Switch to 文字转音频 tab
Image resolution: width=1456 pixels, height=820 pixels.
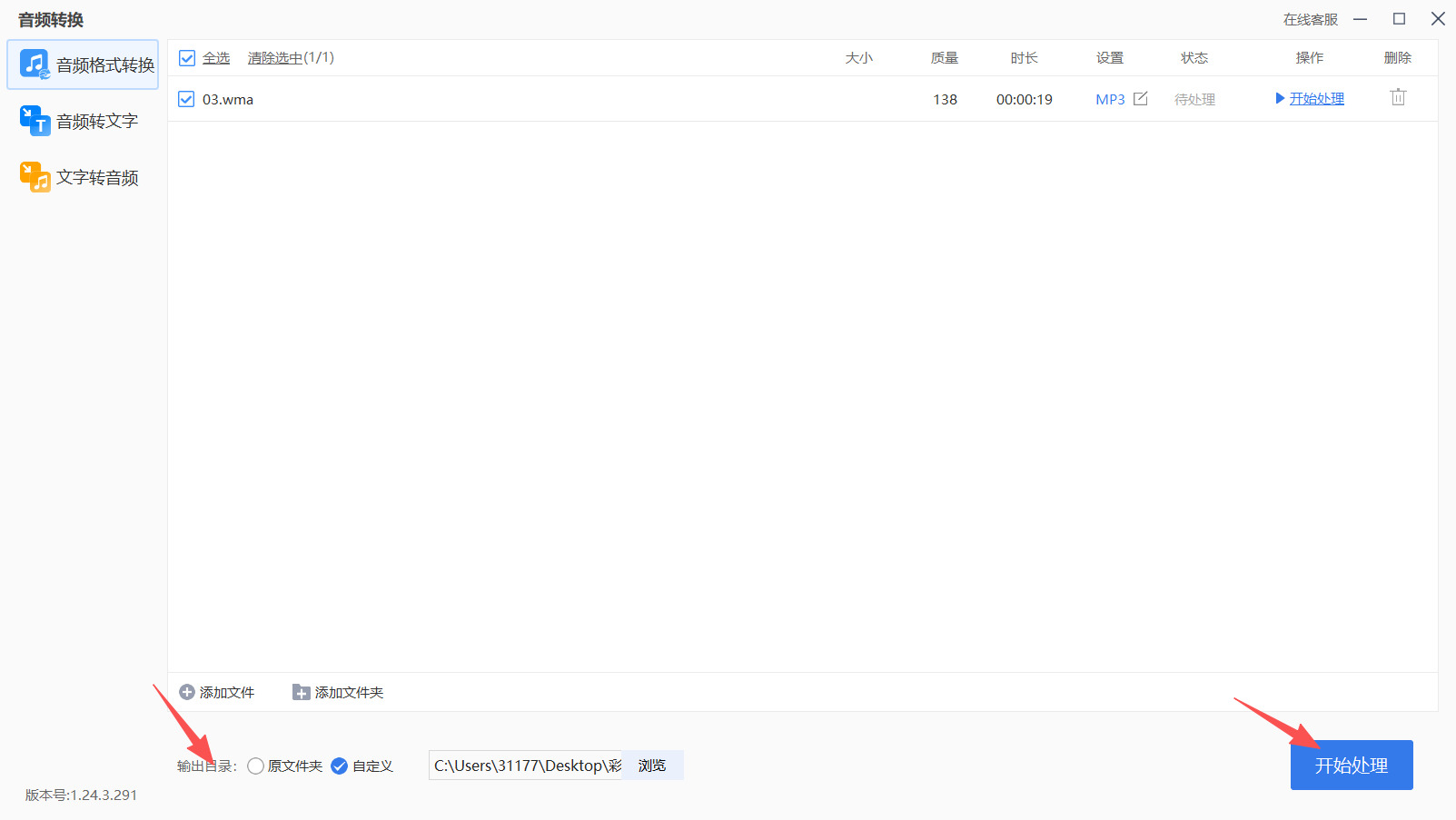point(83,177)
